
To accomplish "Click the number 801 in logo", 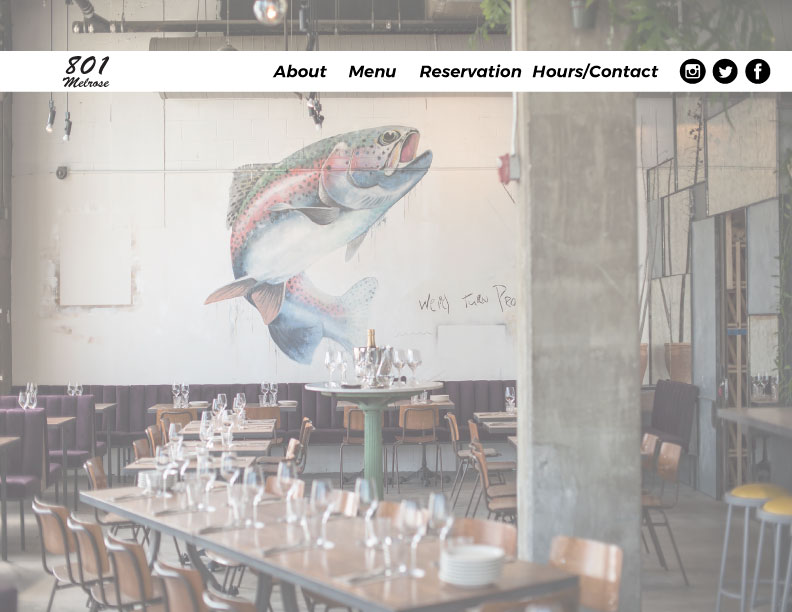I will (x=87, y=65).
